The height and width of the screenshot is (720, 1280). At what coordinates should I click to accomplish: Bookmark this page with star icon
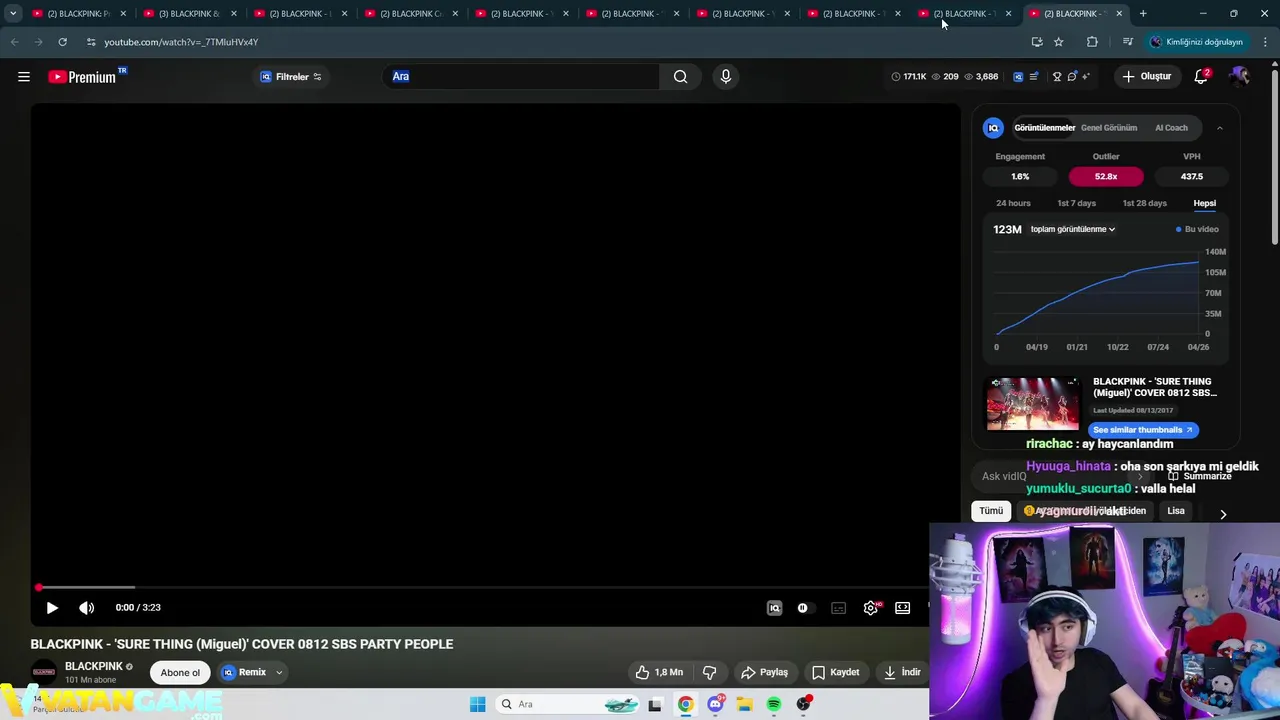[x=1059, y=42]
